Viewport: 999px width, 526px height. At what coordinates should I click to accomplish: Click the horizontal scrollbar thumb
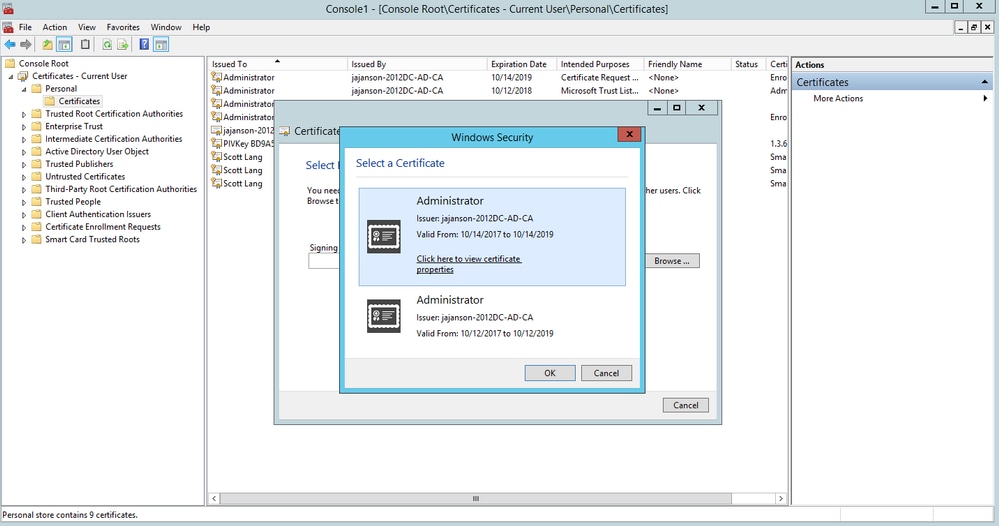[475, 499]
